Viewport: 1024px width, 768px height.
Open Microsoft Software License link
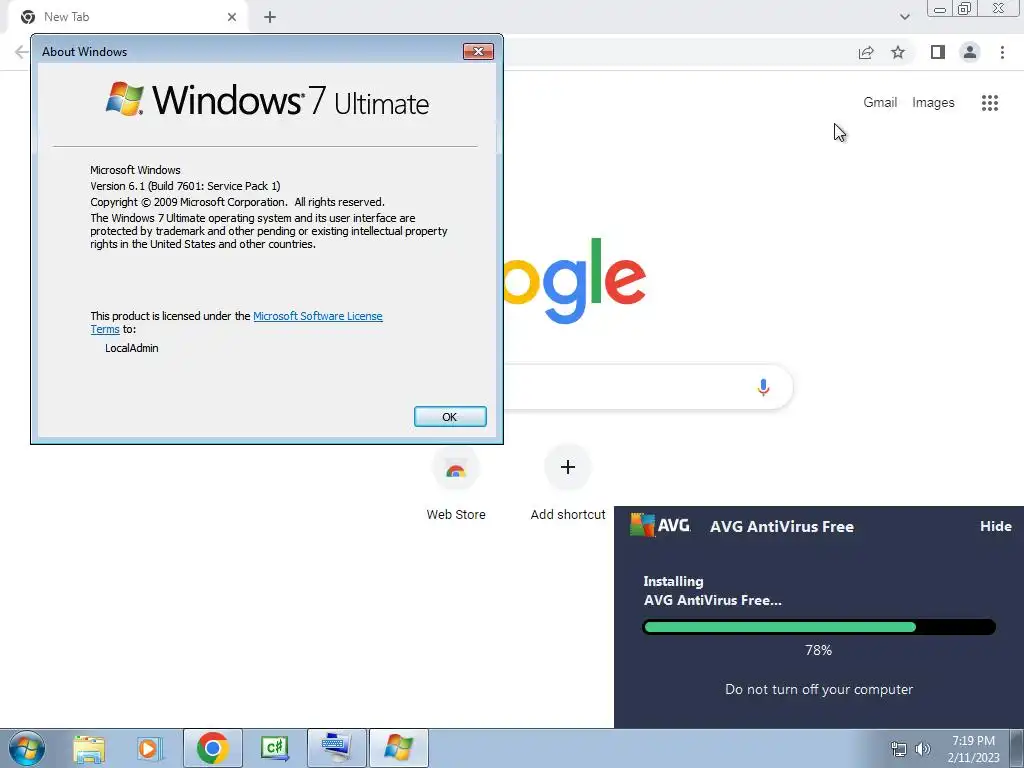317,316
